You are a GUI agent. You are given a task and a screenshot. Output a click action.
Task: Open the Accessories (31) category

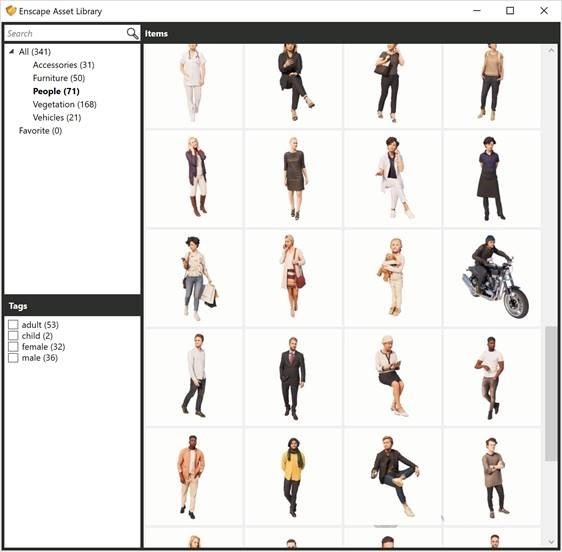63,65
